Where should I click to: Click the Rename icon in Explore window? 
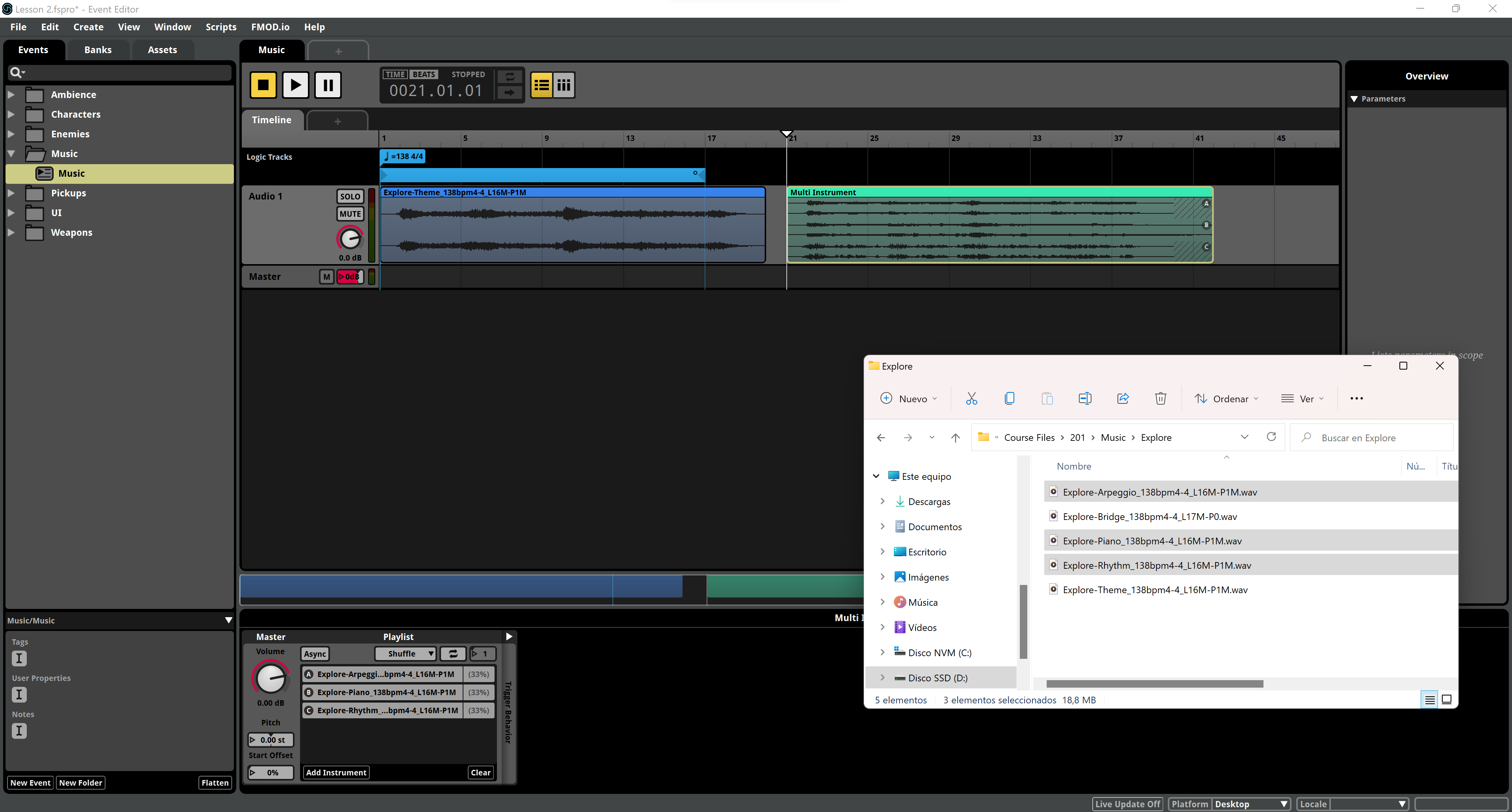[x=1085, y=398]
